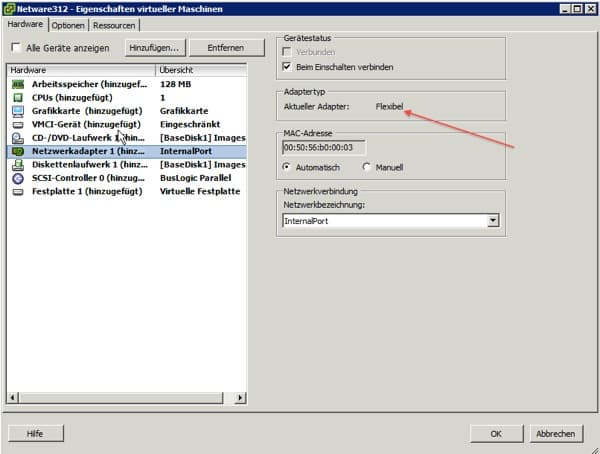The width and height of the screenshot is (600, 454).
Task: Click the hardware list left scroll arrow
Action: [x=12, y=398]
